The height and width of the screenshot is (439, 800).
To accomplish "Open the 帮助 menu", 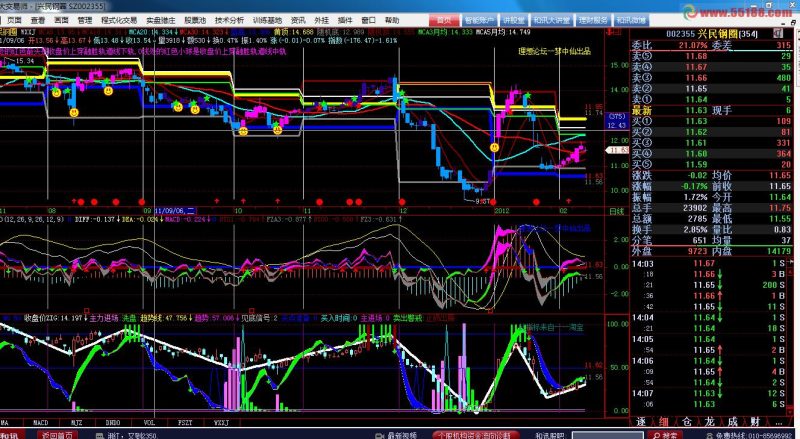I will coord(392,20).
